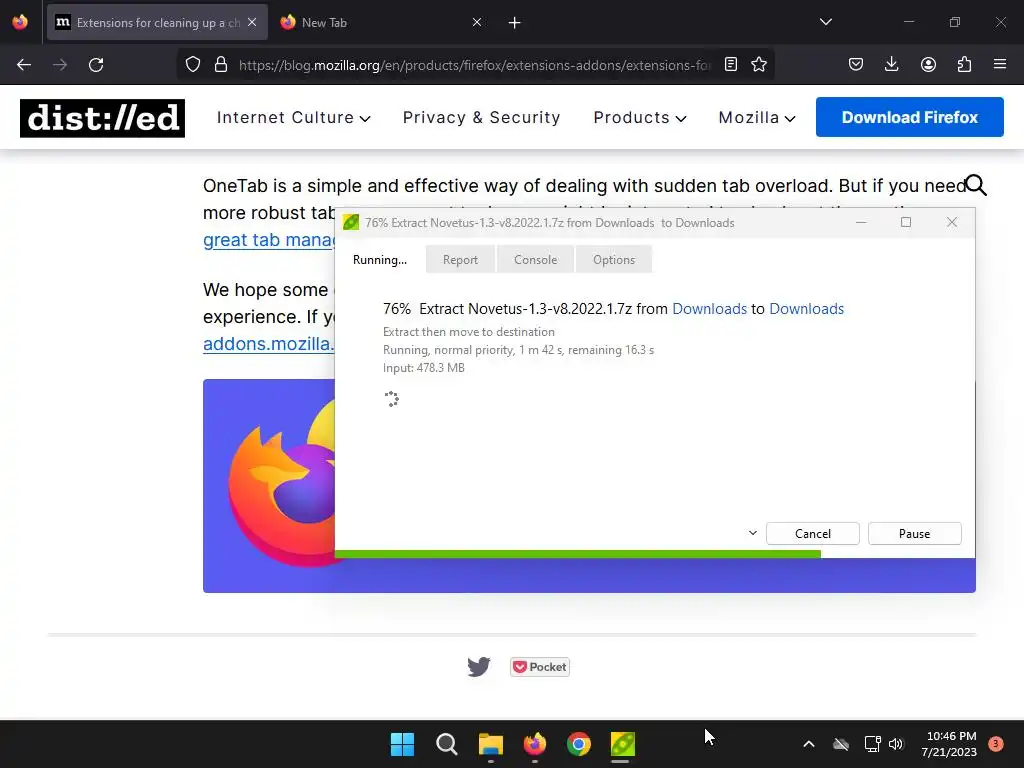Open destination Downloads folder link

pos(807,309)
